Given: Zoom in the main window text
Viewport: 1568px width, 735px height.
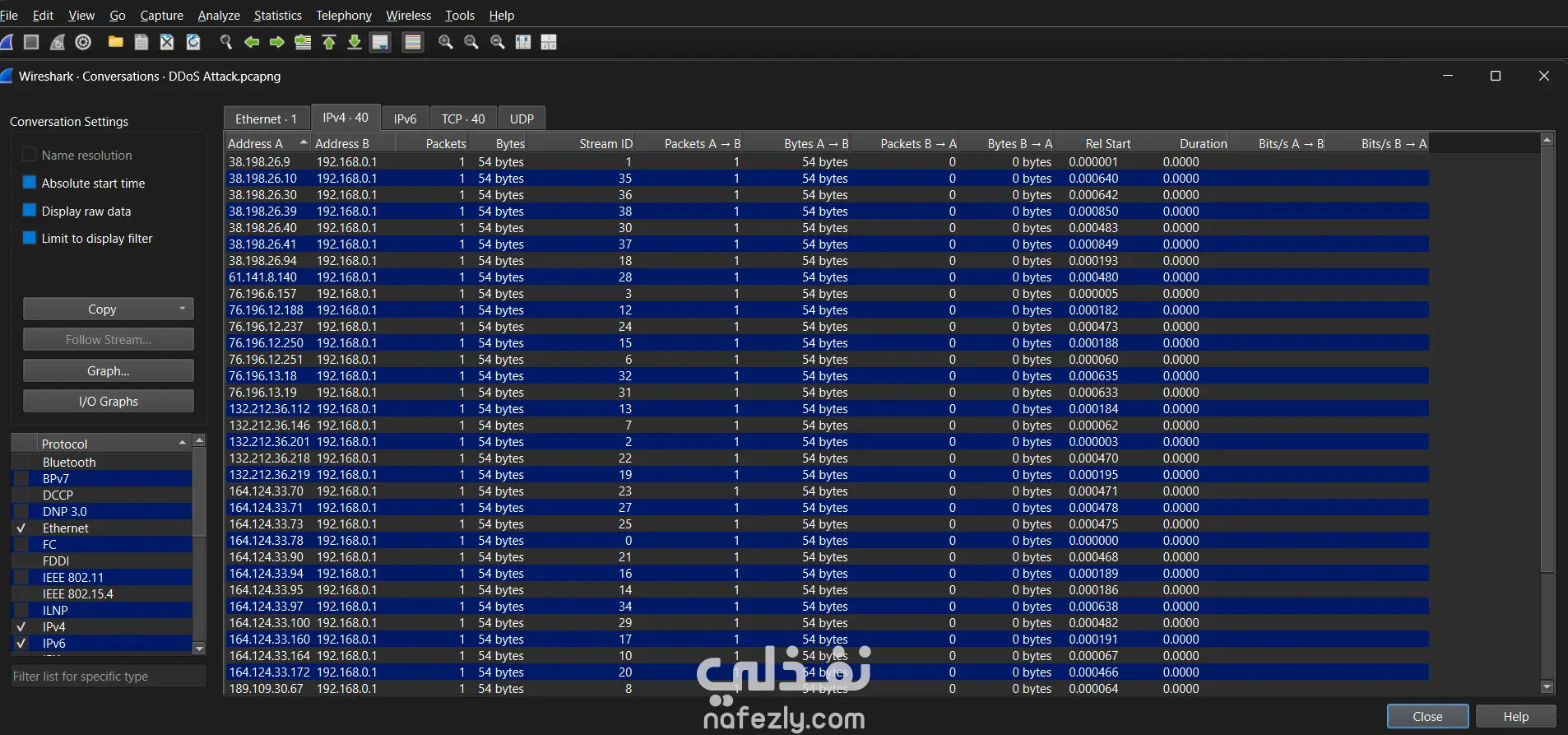Looking at the screenshot, I should [446, 42].
